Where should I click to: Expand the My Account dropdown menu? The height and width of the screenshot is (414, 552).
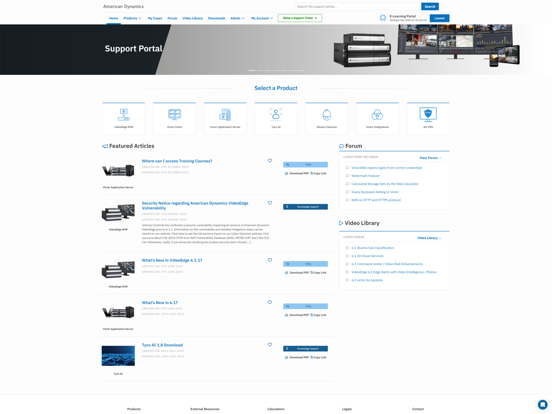(x=262, y=18)
